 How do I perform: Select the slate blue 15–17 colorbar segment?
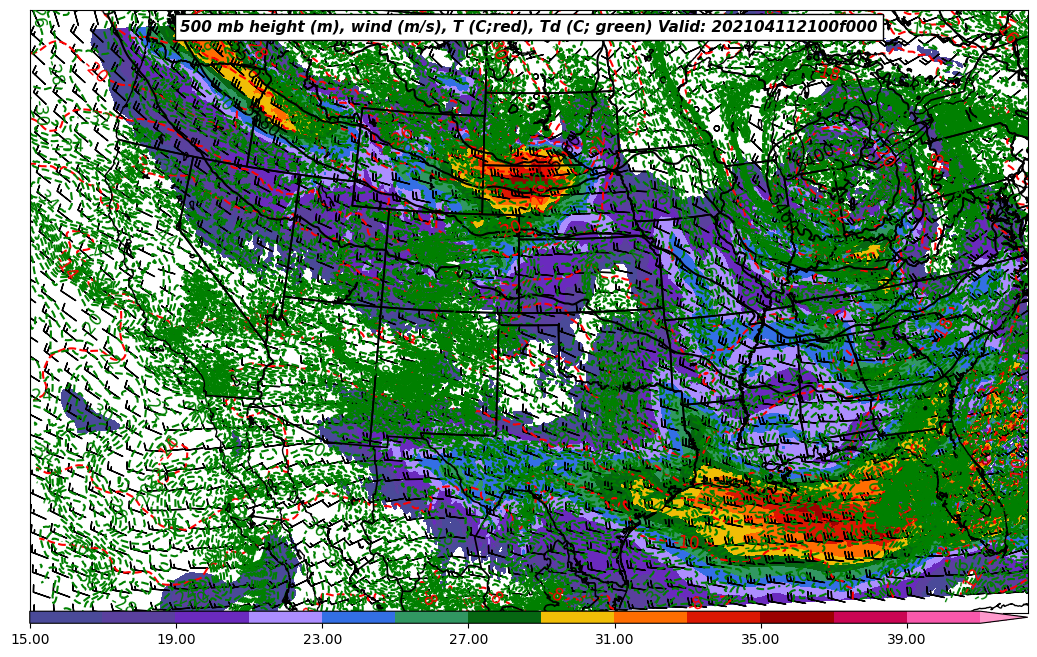(66, 617)
